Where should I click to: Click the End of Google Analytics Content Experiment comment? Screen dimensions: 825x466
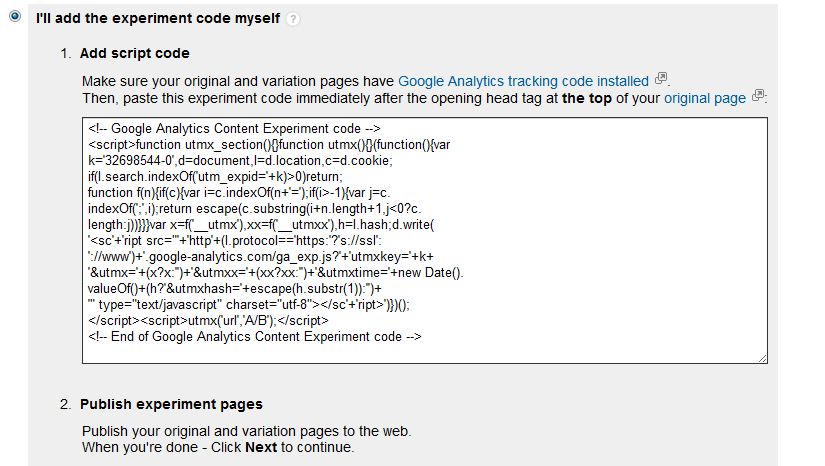tap(255, 337)
